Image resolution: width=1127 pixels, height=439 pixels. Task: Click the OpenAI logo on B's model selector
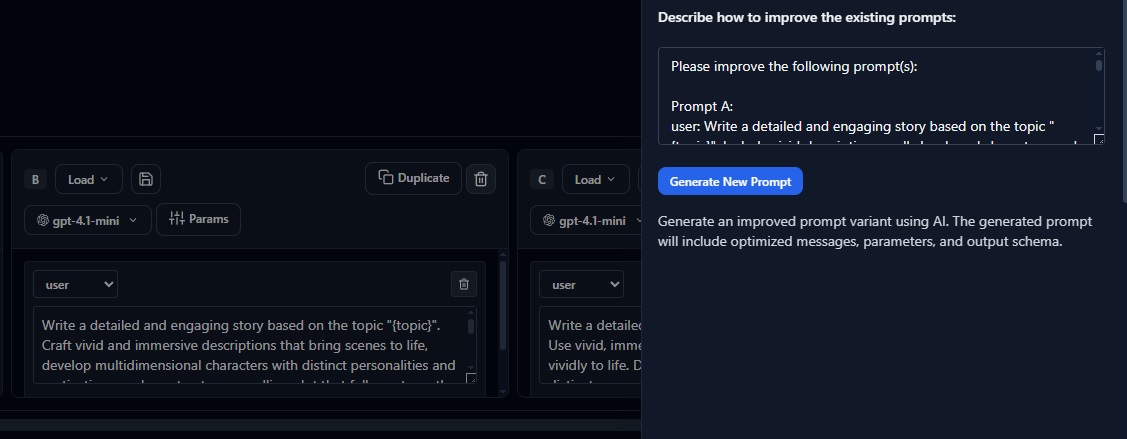point(42,220)
